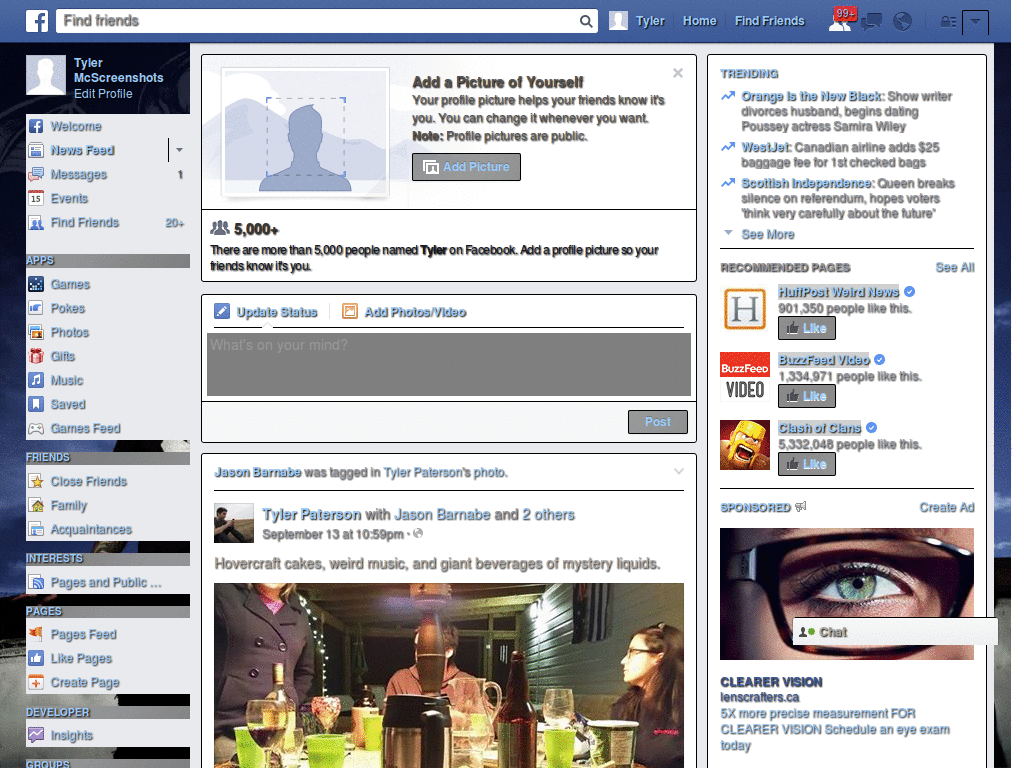Viewport: 1024px width, 768px height.
Task: Open friend requests icon with 99+ badge
Action: click(842, 20)
